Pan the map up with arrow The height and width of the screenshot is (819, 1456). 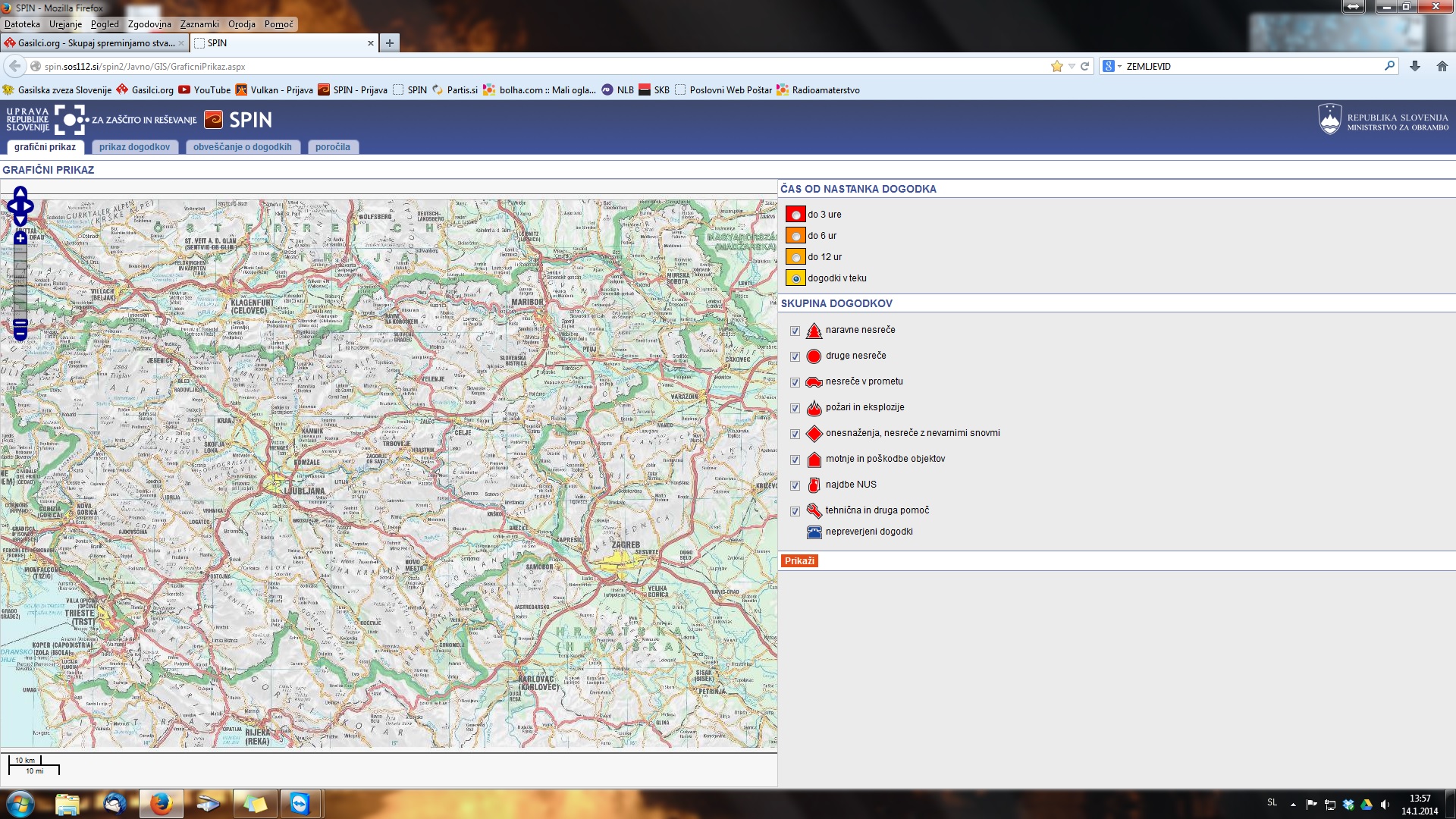20,192
